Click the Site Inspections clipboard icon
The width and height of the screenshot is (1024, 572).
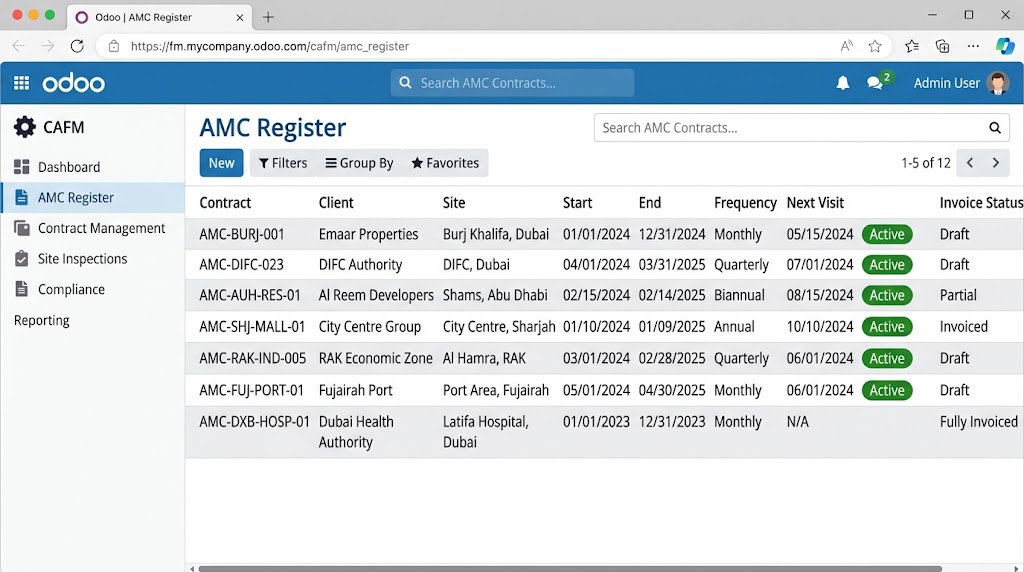(x=22, y=259)
